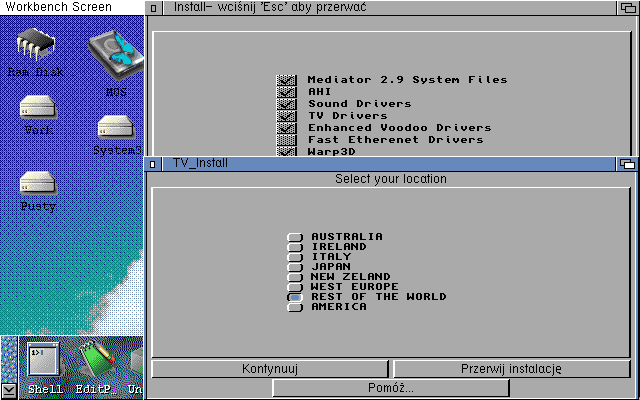Select ITALY location radio button
Viewport: 640px width, 400px height.
[295, 257]
